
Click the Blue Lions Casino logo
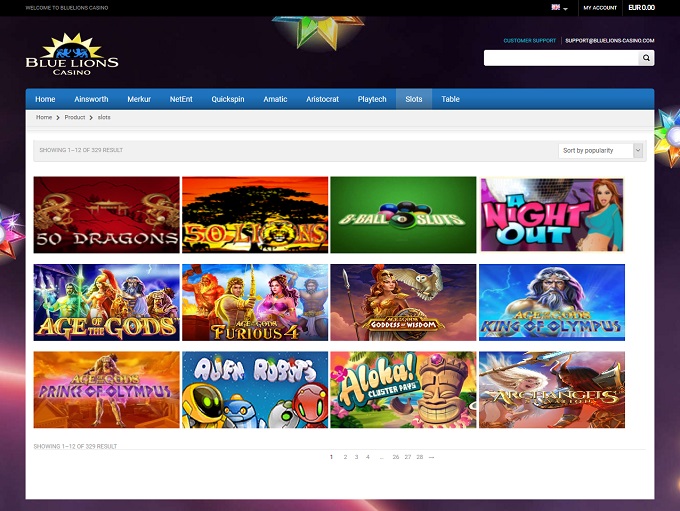tap(72, 54)
